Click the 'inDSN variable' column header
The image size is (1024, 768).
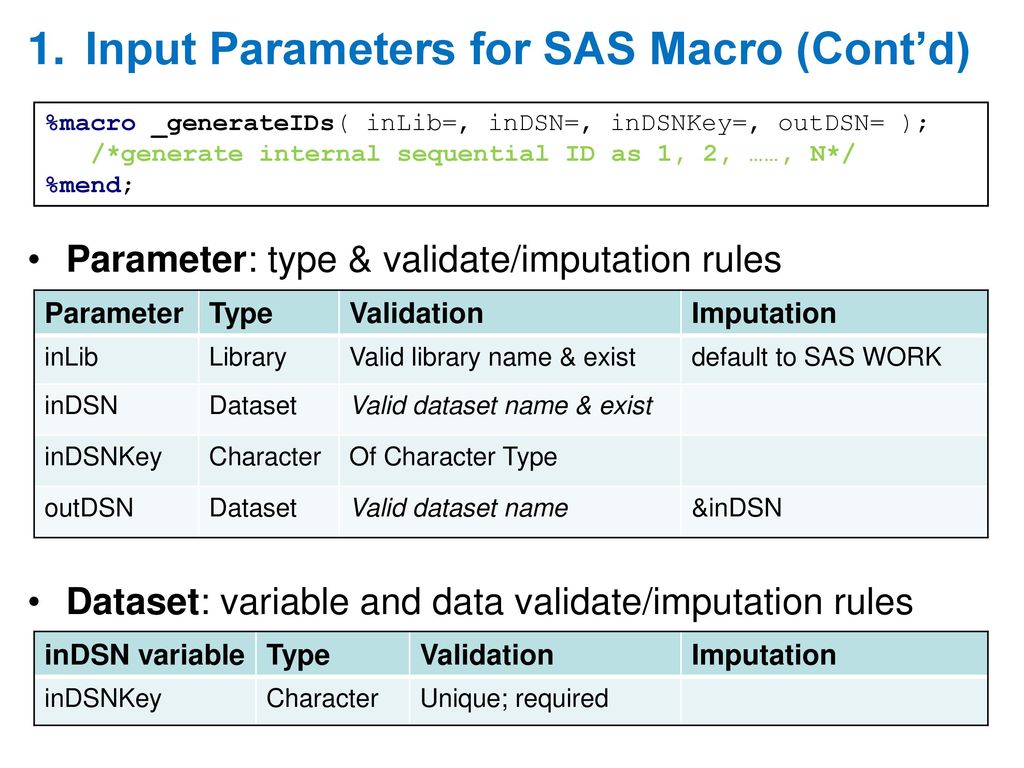coord(144,655)
